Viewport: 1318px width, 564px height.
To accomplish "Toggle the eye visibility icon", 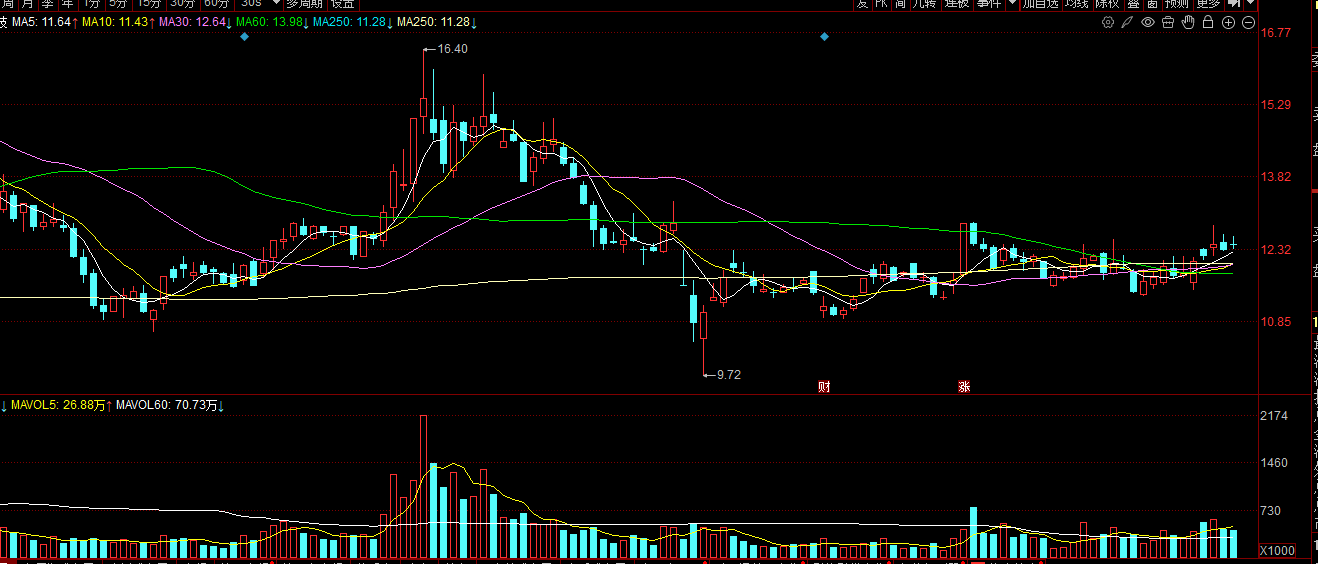I will coord(1148,22).
